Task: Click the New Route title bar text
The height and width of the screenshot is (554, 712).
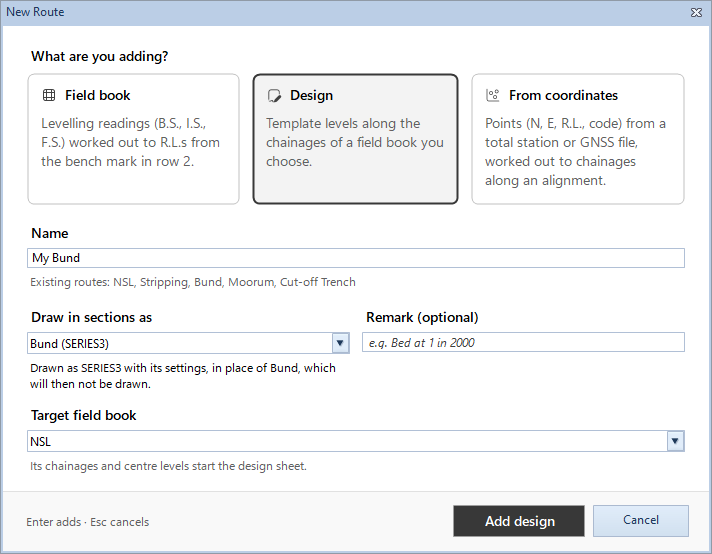Action: [x=35, y=12]
